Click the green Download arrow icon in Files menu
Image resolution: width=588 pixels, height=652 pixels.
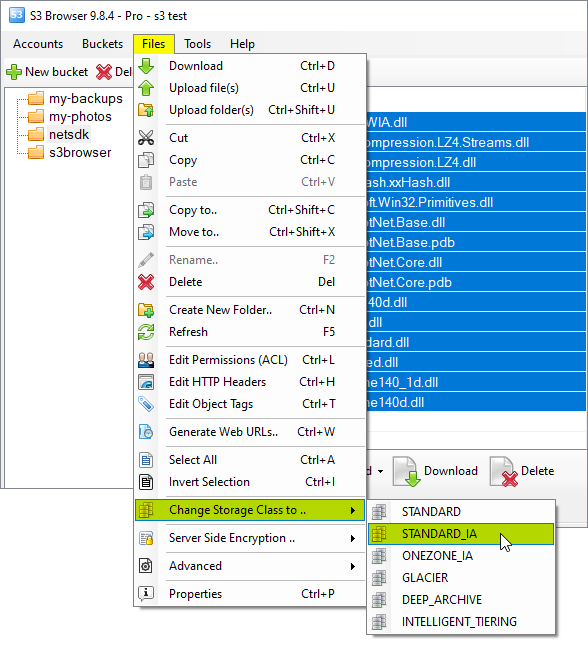coord(146,66)
